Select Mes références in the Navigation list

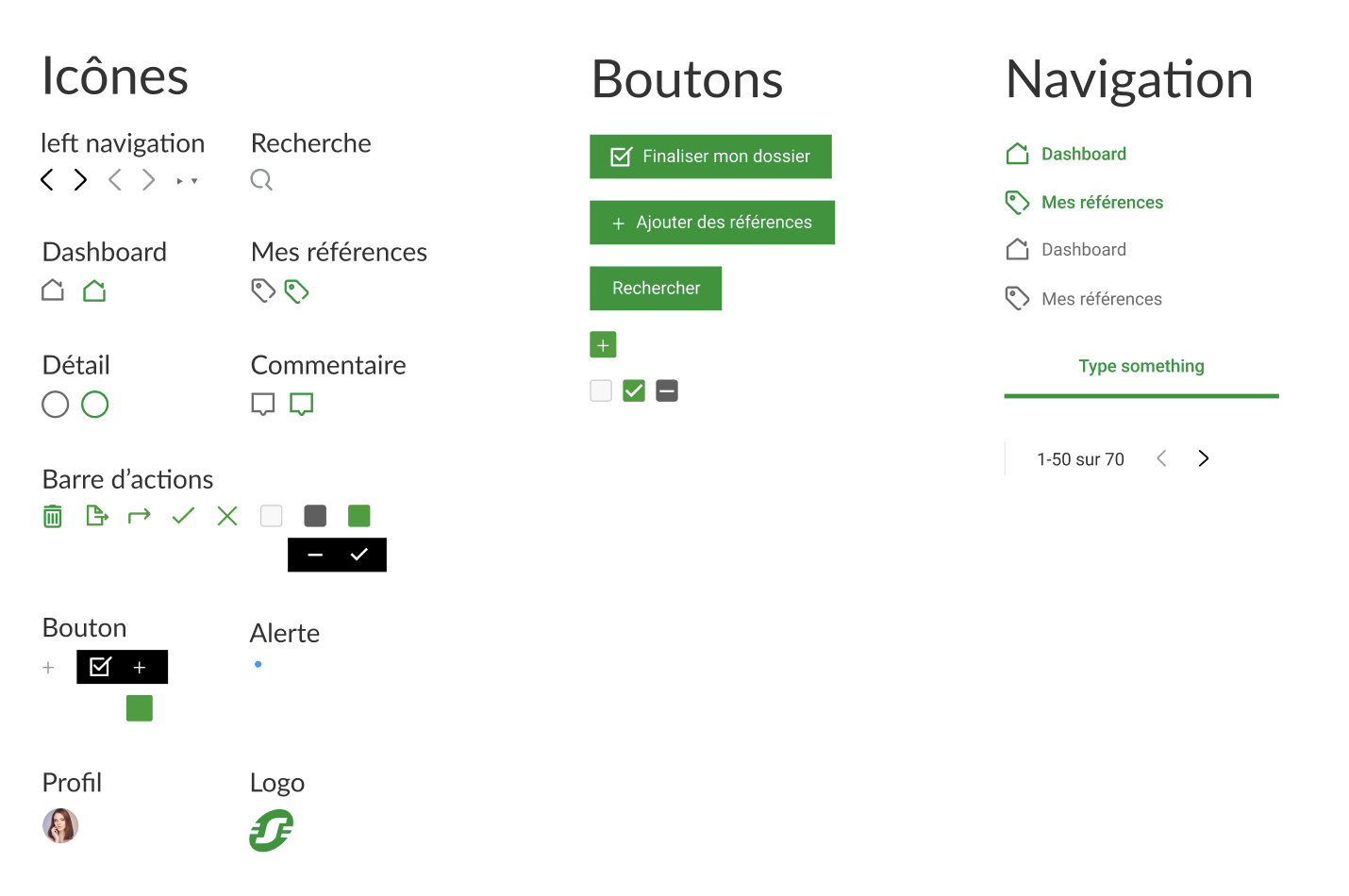1102,202
